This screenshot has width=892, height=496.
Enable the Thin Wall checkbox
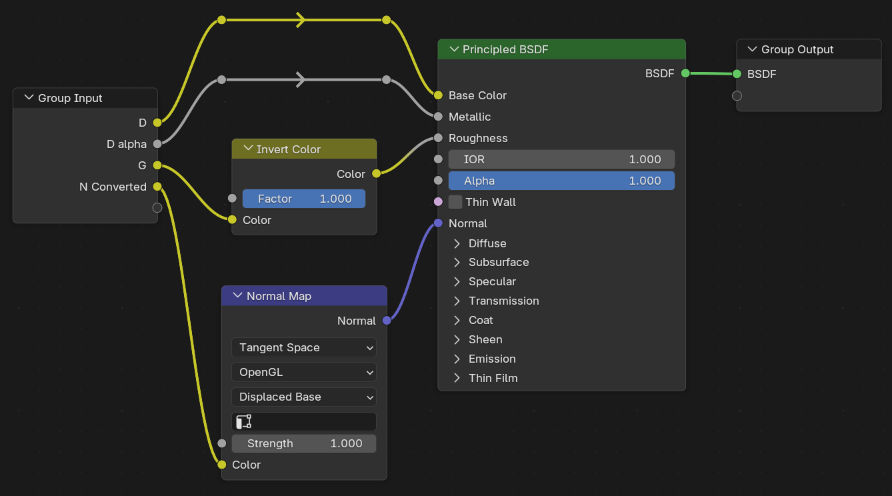click(x=455, y=202)
